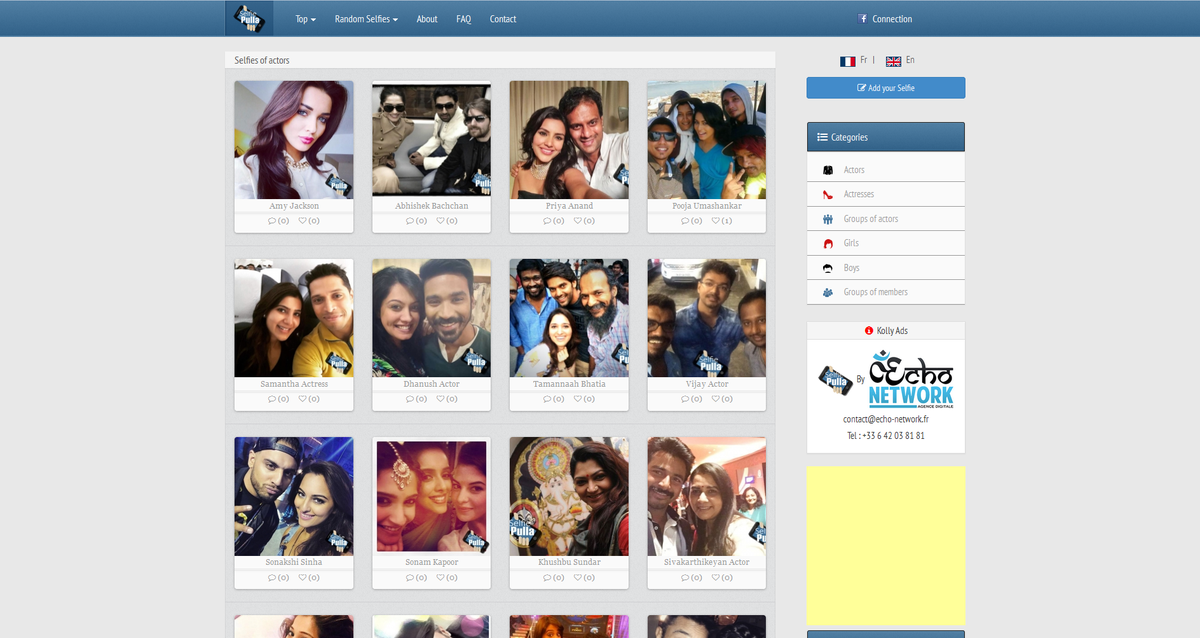This screenshot has width=1200, height=638.
Task: Open the FAQ menu item
Action: 463,18
